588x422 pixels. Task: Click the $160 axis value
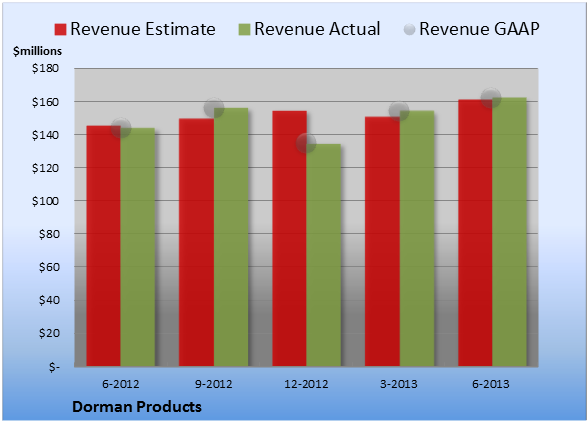[45, 102]
